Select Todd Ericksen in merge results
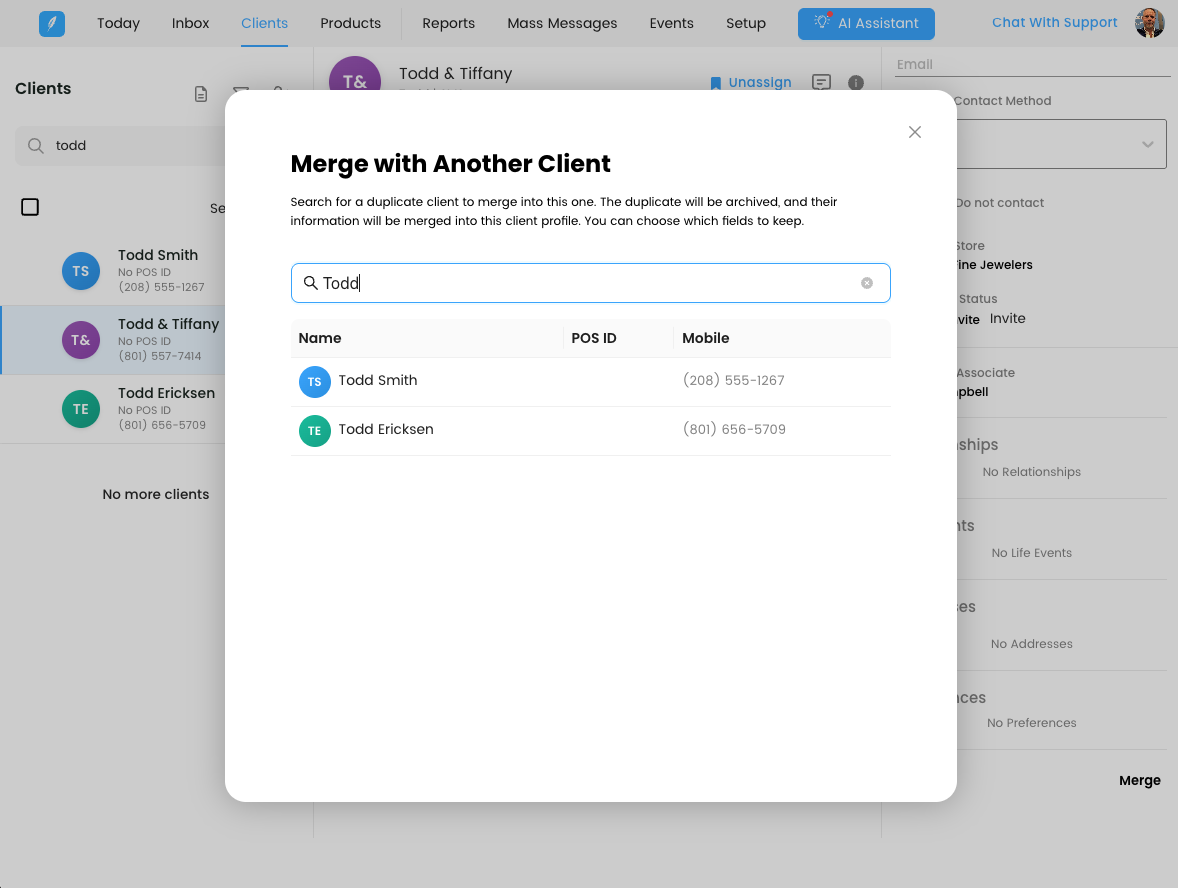1178x888 pixels. [x=591, y=430]
